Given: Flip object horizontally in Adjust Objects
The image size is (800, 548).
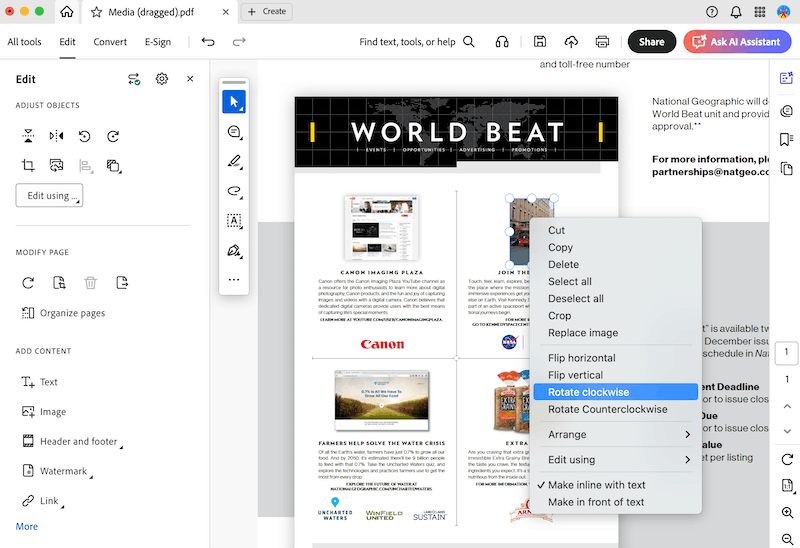Looking at the screenshot, I should click(56, 136).
